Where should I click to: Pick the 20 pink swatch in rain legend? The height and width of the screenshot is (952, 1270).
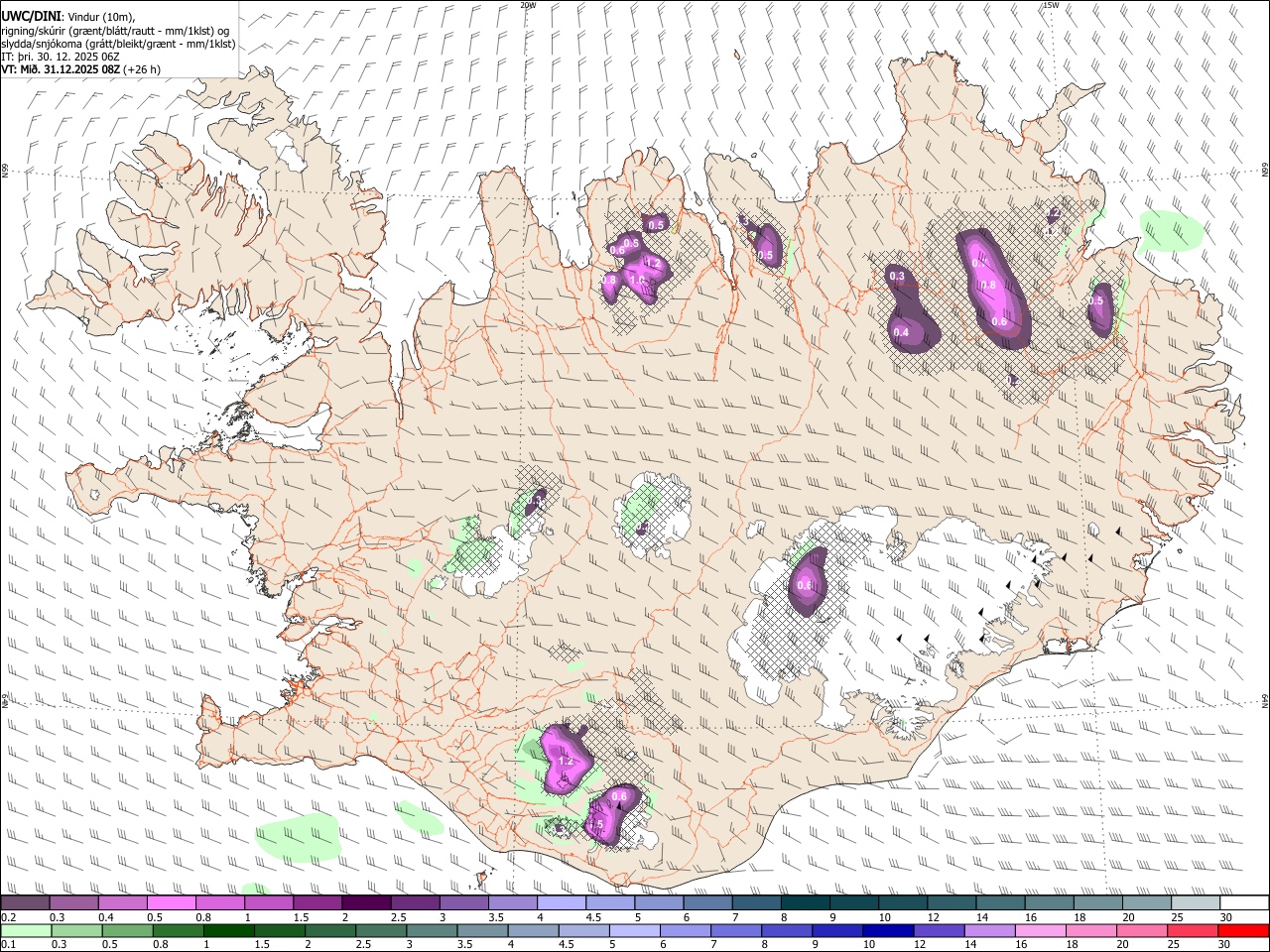(1140, 930)
